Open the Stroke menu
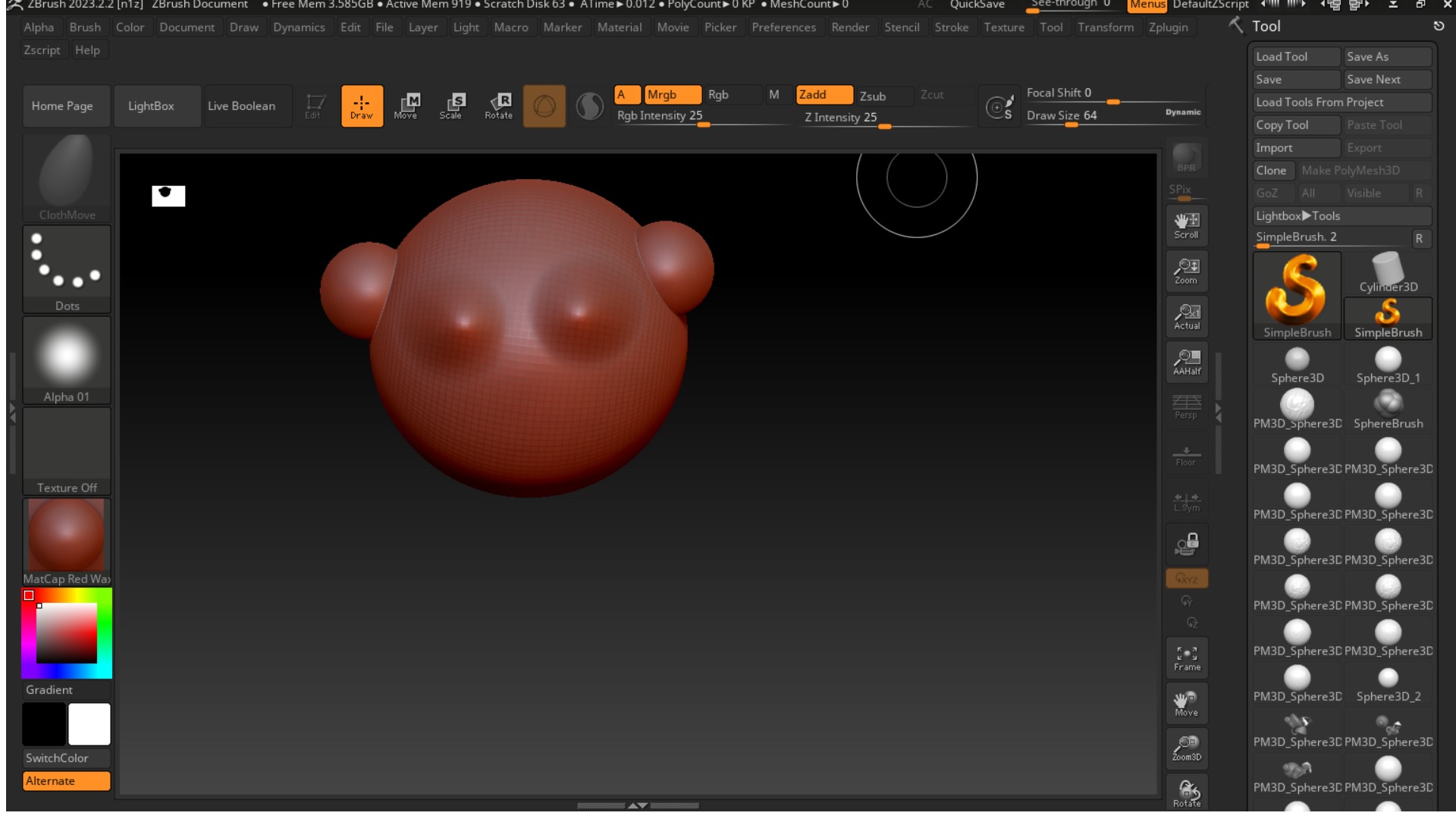Viewport: 1456px width, 819px height. [x=951, y=27]
